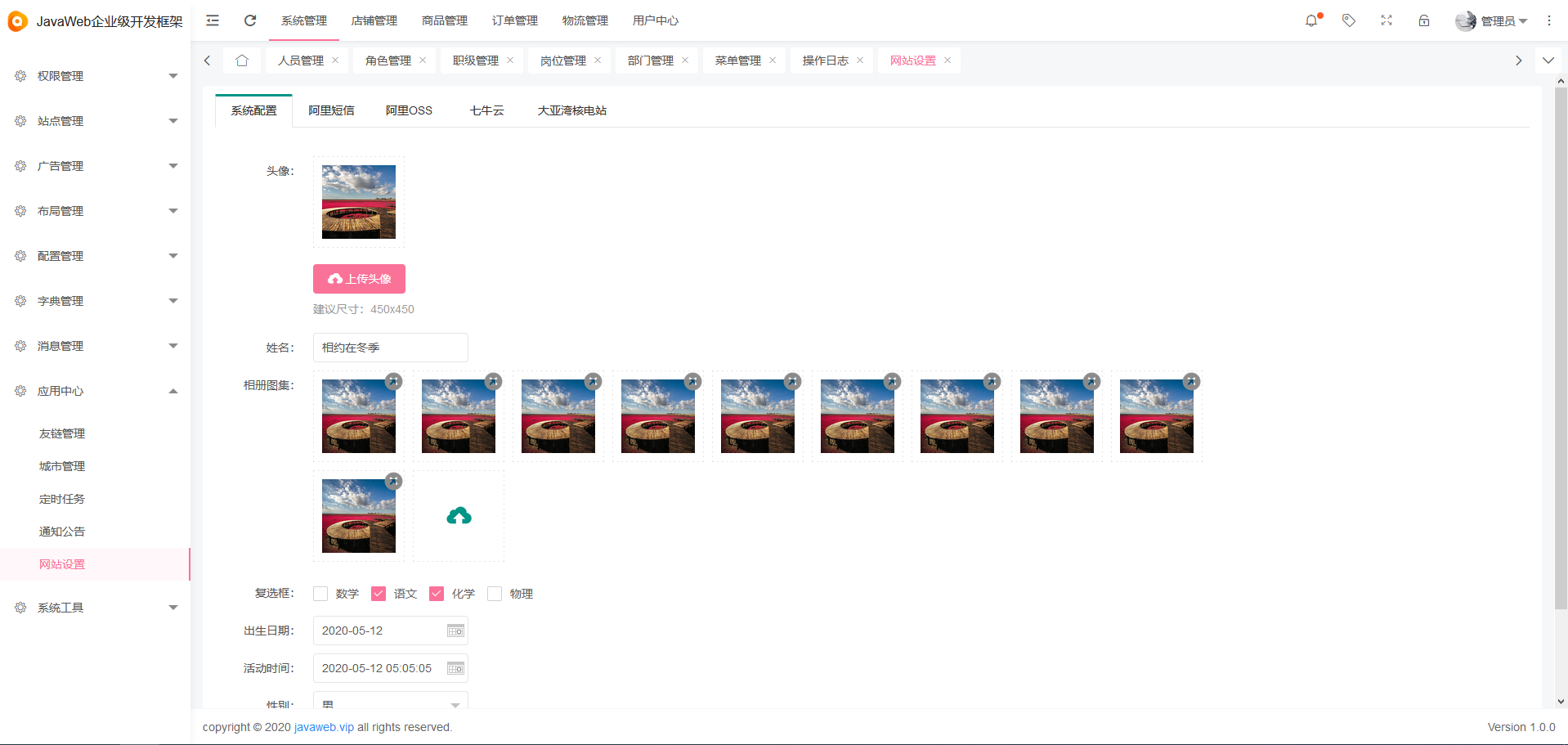The width and height of the screenshot is (1568, 745).
Task: Click the upload cloud icon in photo album grid
Action: click(x=458, y=515)
